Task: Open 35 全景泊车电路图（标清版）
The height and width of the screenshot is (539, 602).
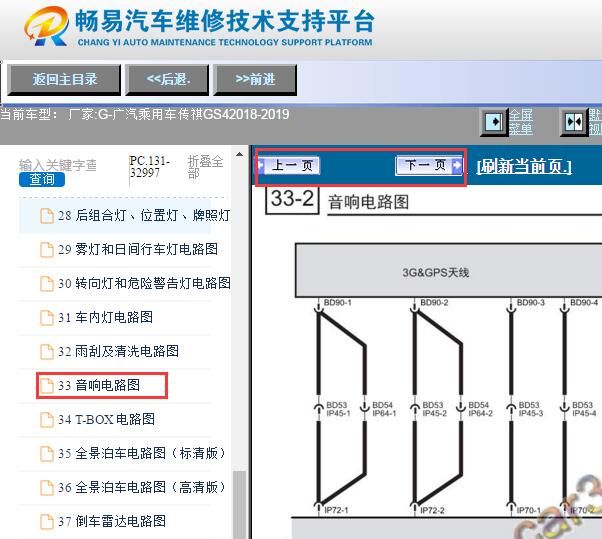Action: 141,453
